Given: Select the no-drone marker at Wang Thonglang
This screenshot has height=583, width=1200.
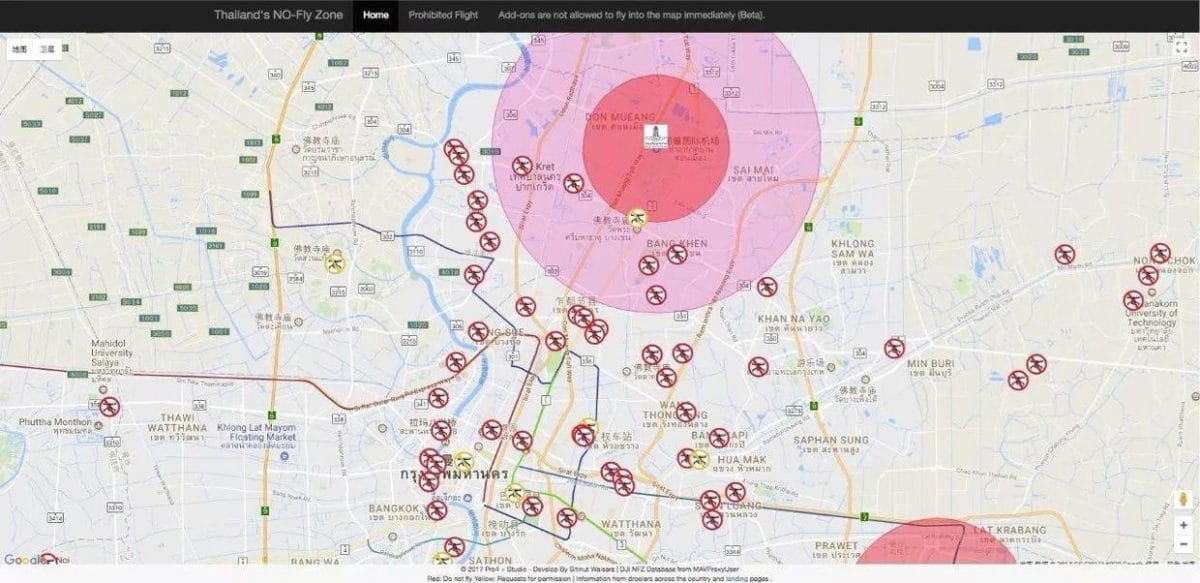Looking at the screenshot, I should 686,412.
